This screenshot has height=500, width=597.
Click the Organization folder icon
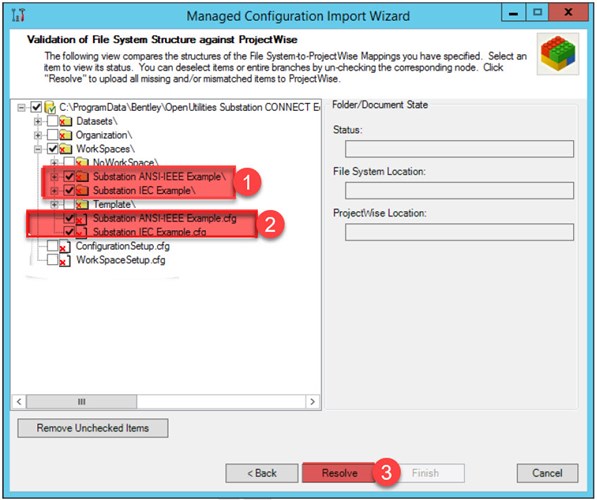point(65,135)
